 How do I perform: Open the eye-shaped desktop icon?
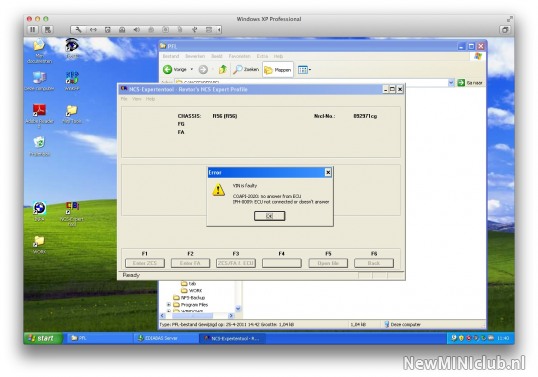(x=72, y=49)
